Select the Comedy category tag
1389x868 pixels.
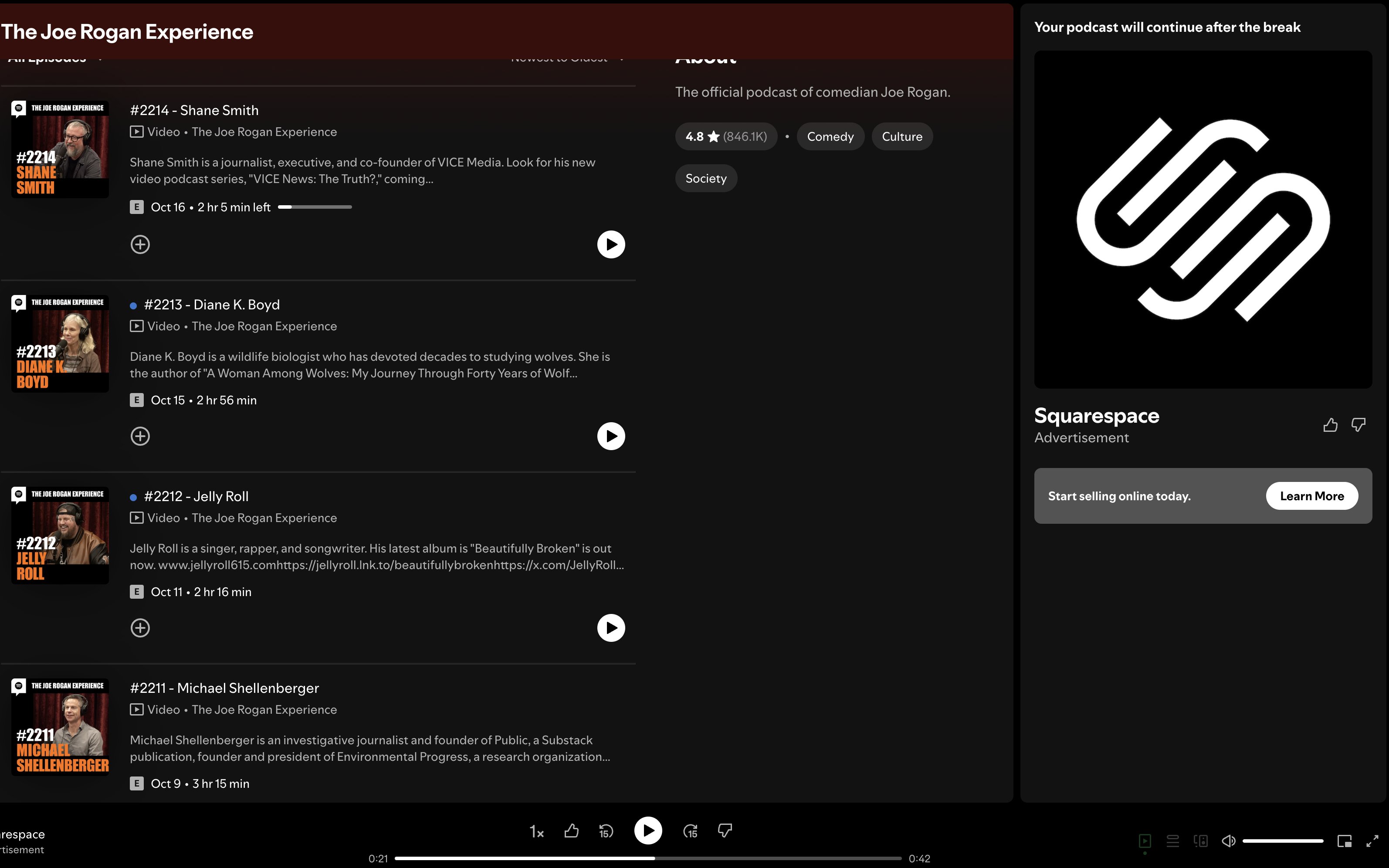[x=830, y=137]
